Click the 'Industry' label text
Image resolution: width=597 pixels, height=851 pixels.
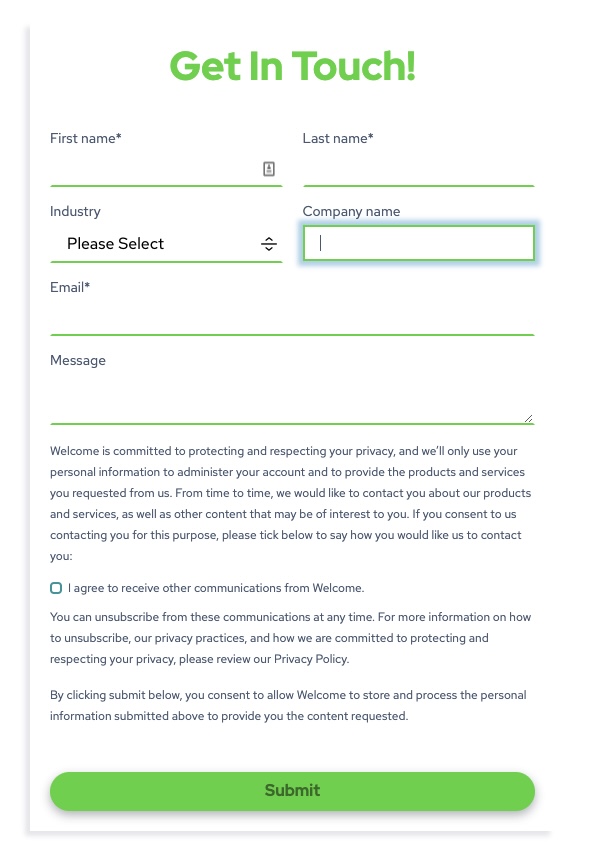[x=75, y=212]
